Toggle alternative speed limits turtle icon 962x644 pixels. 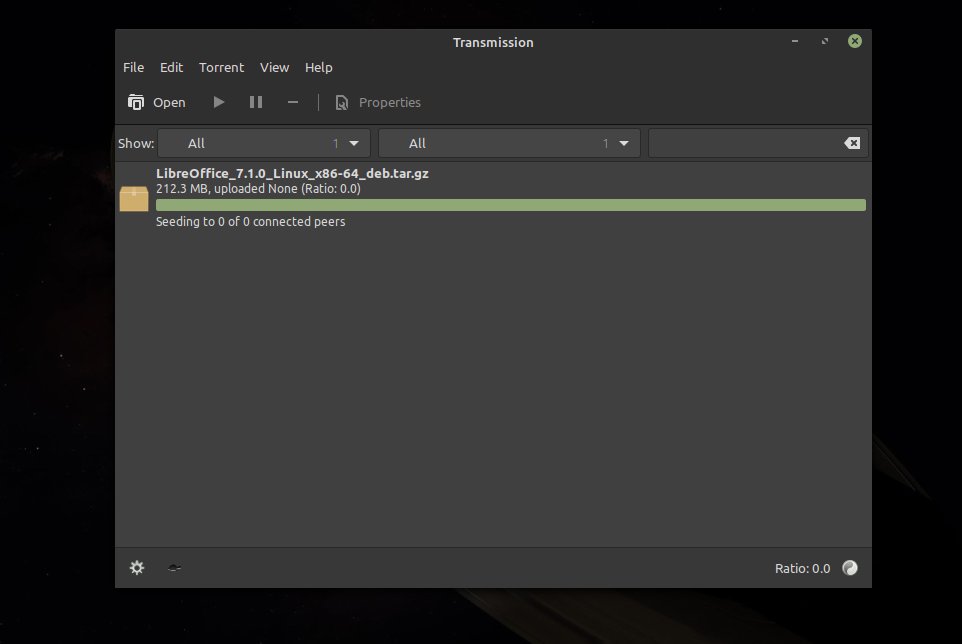[x=174, y=568]
